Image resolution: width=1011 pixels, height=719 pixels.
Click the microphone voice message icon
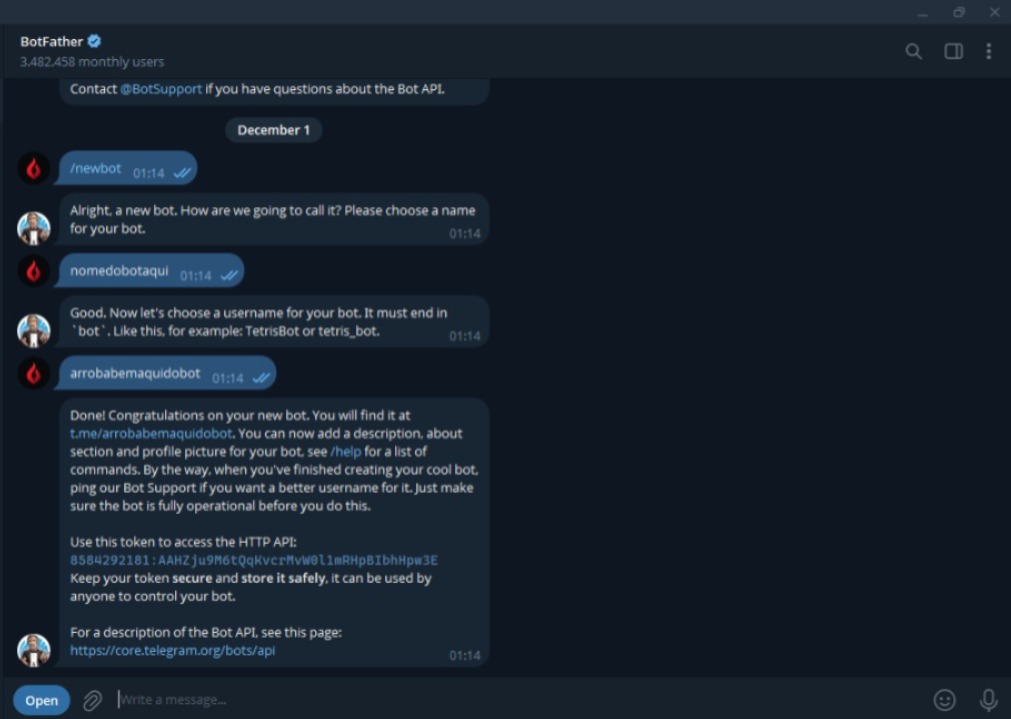click(x=988, y=700)
